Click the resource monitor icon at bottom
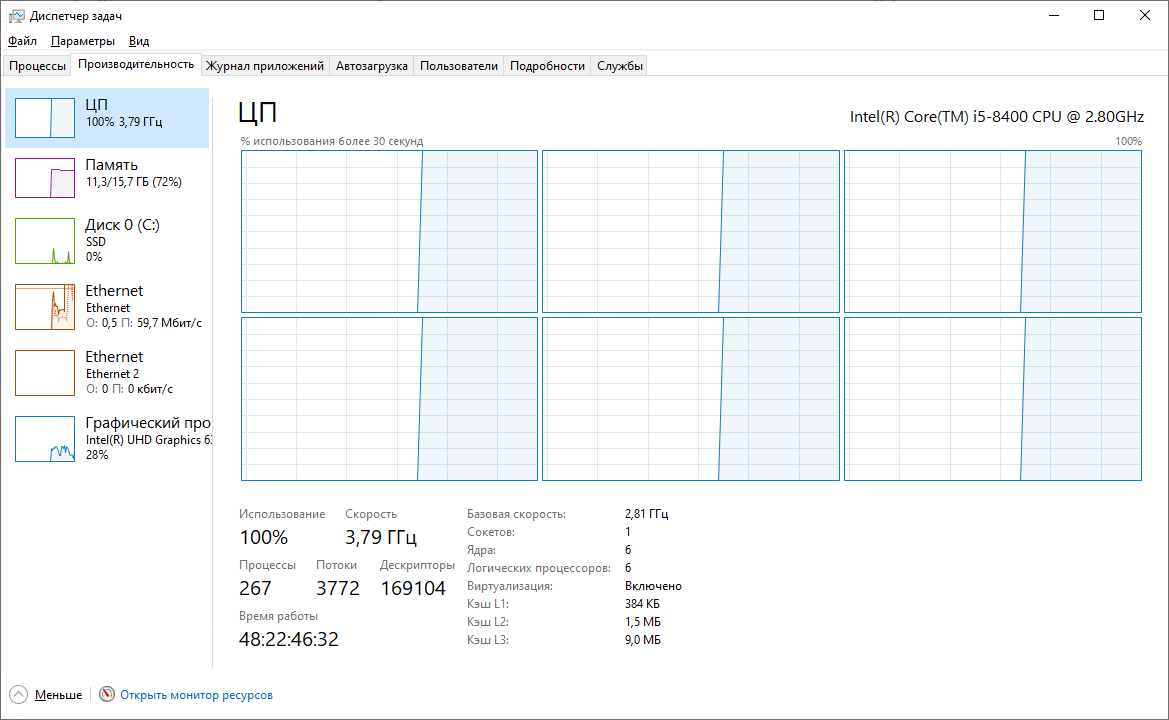 pos(106,695)
